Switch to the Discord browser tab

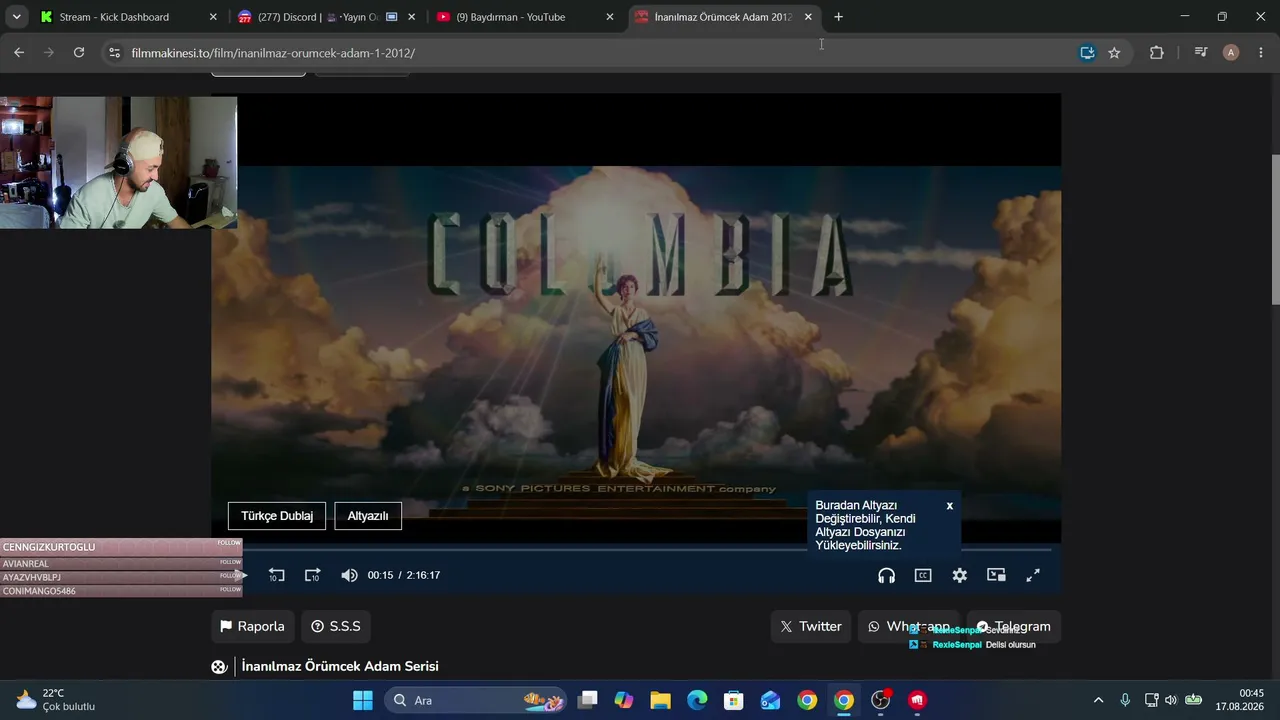(x=325, y=17)
